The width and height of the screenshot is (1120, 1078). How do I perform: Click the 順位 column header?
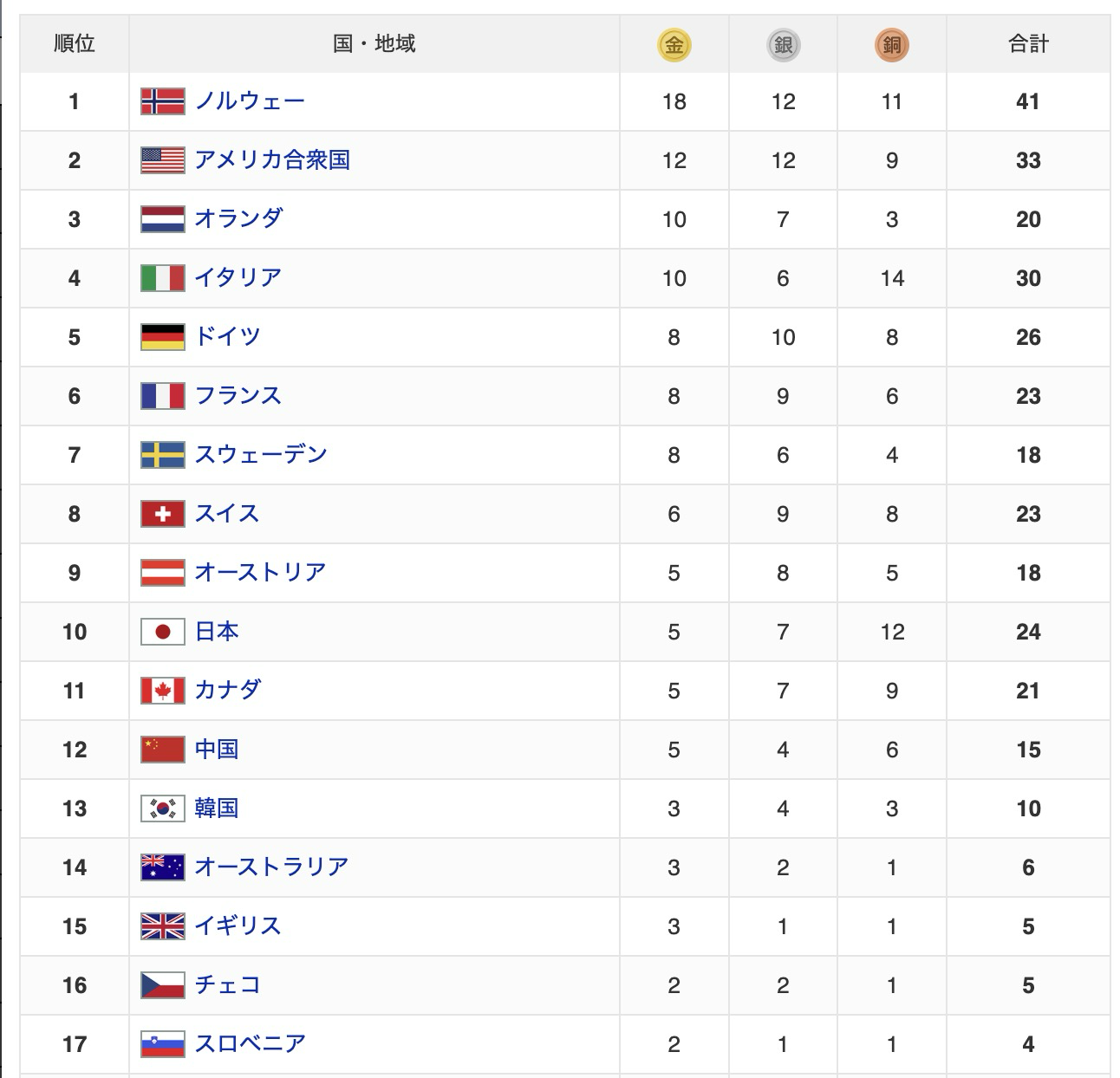pos(75,43)
